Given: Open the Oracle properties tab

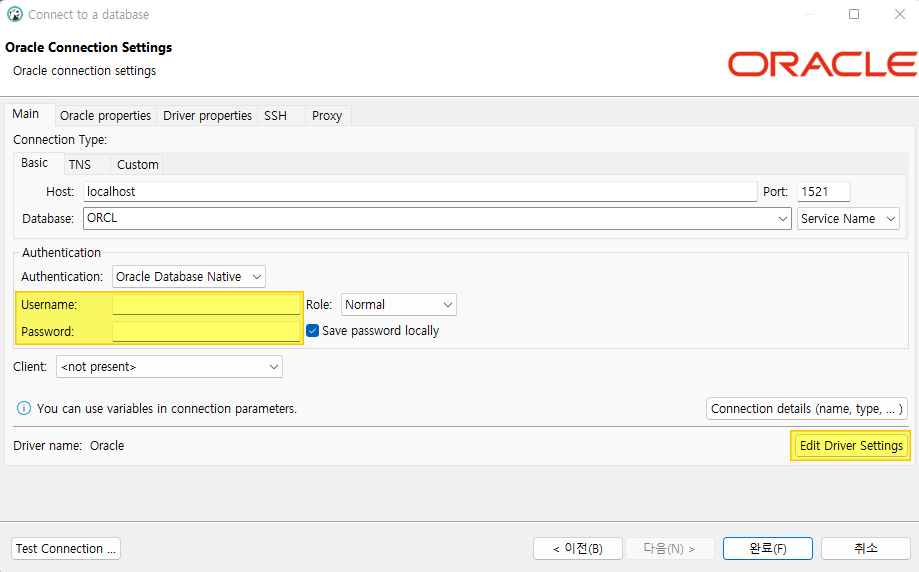Looking at the screenshot, I should (105, 115).
